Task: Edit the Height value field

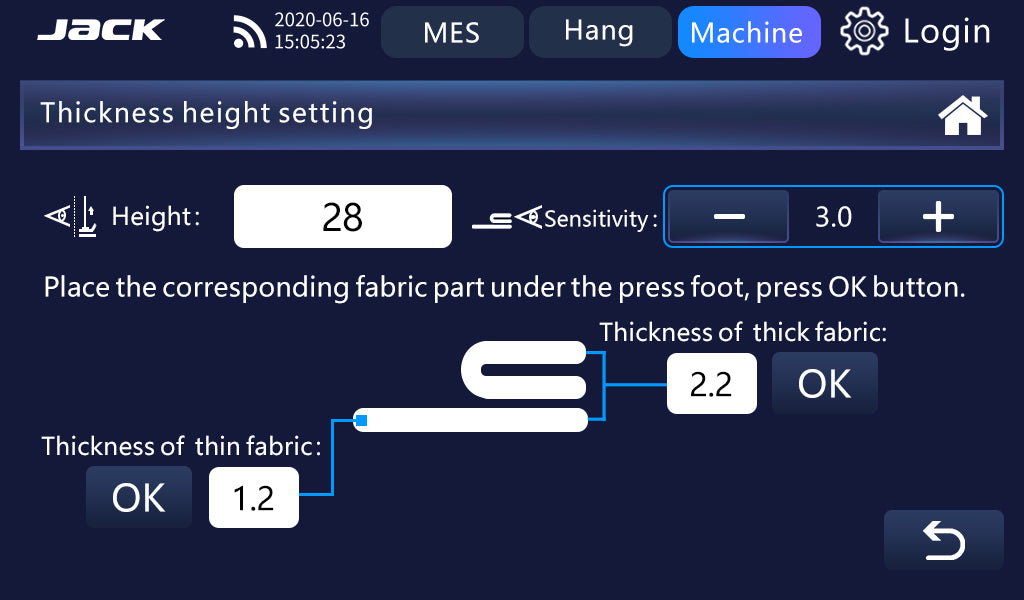Action: pyautogui.click(x=342, y=217)
